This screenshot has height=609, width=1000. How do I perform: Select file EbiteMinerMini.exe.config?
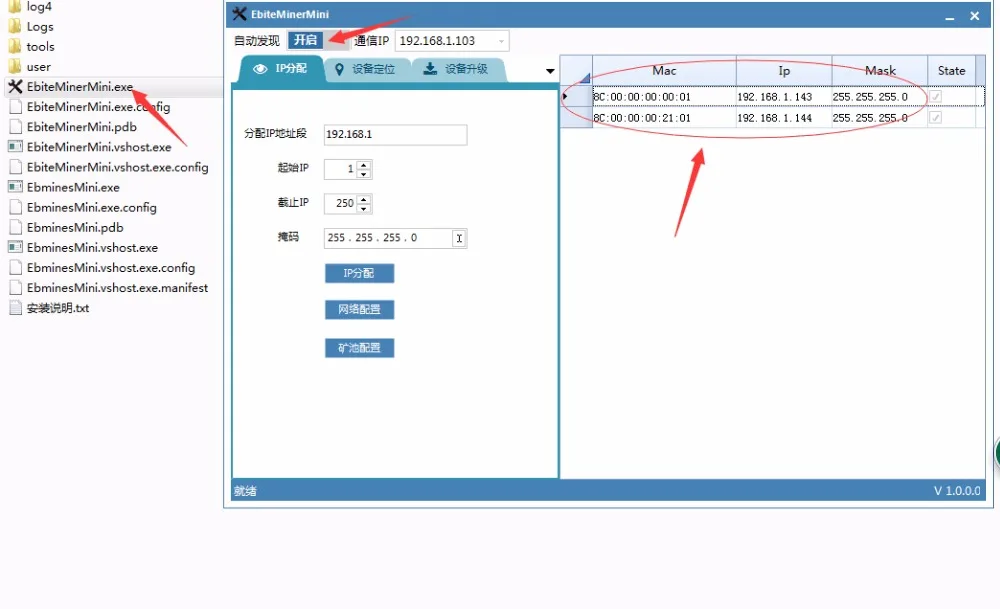point(98,106)
